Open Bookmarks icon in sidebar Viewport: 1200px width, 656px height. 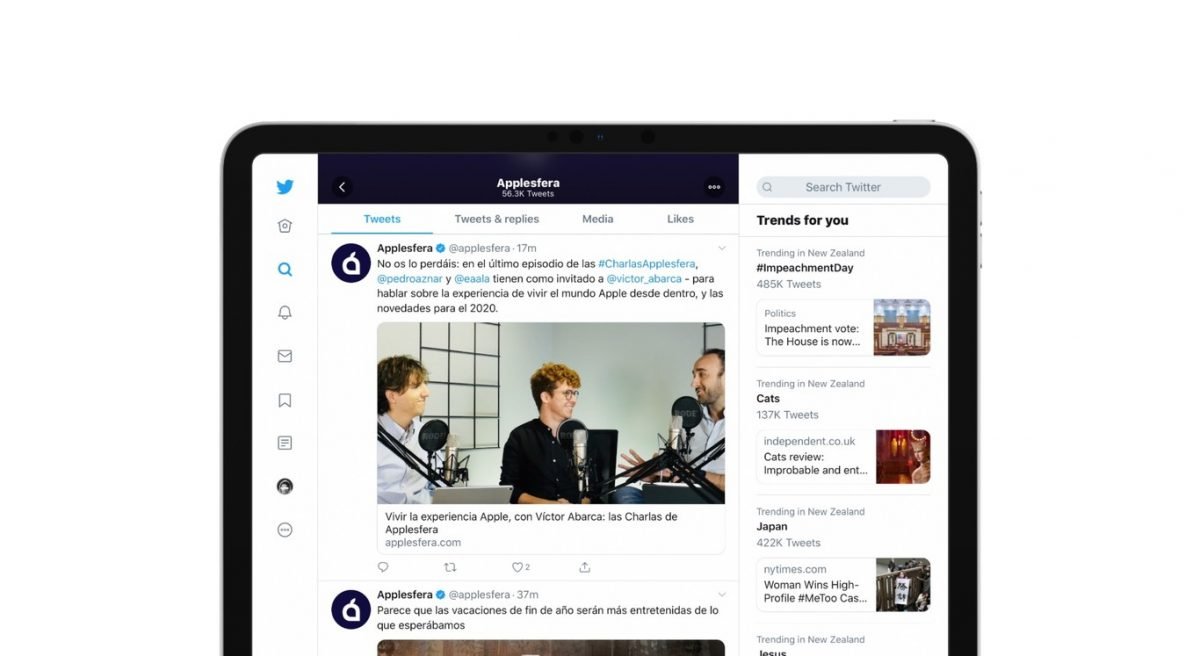pyautogui.click(x=285, y=400)
